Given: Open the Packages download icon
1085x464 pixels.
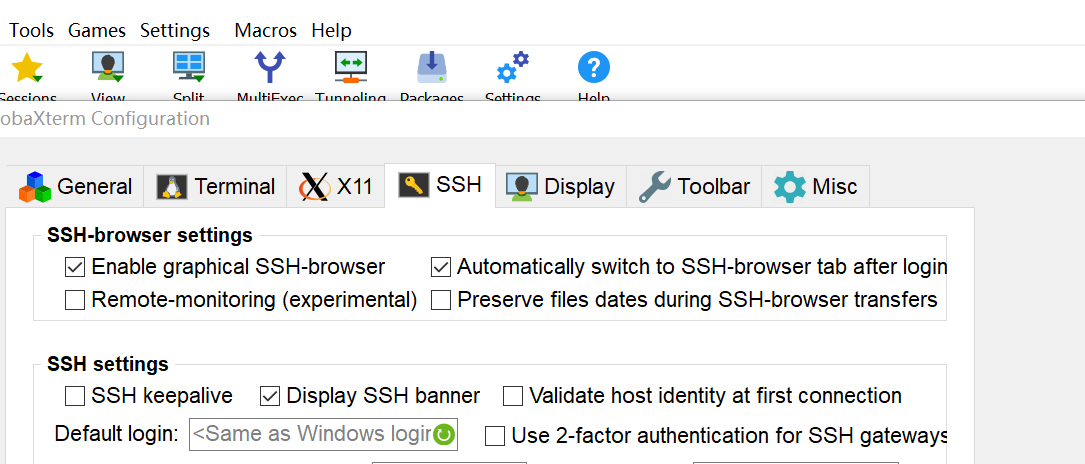Looking at the screenshot, I should tap(432, 68).
